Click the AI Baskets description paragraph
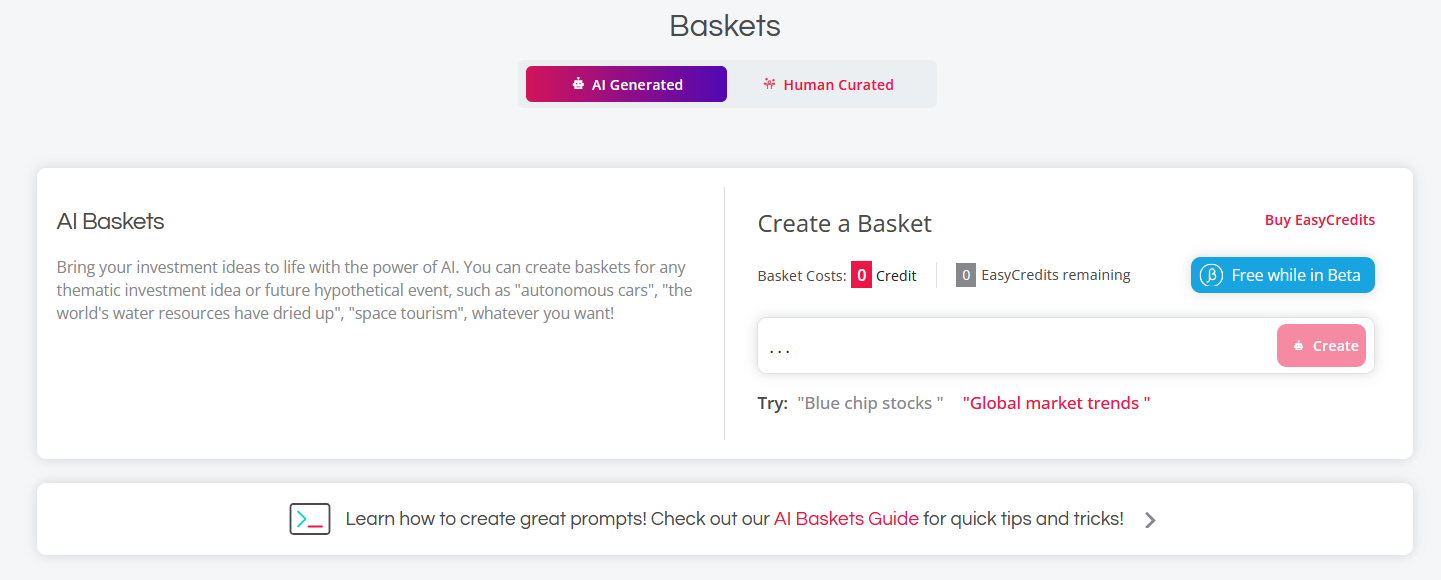 pos(375,290)
